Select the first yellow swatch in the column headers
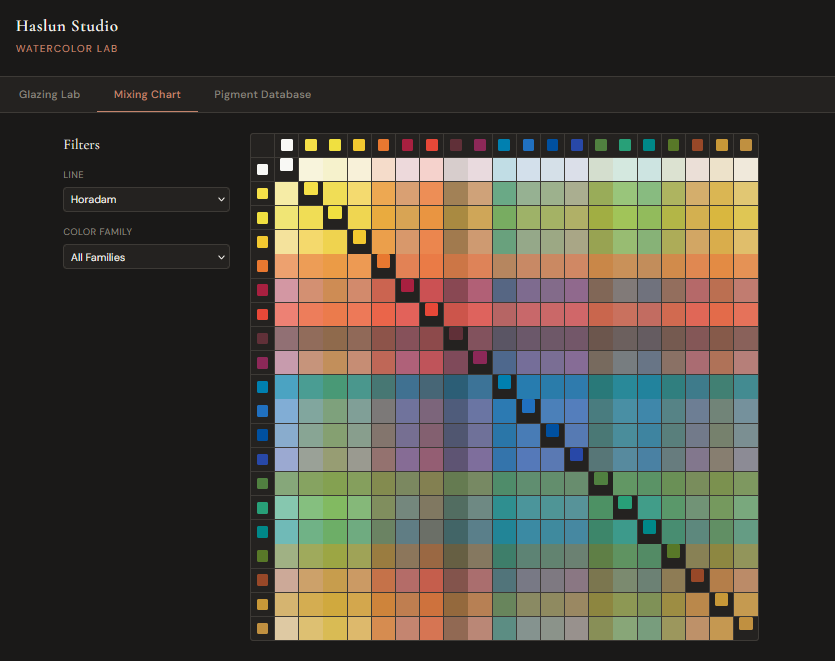Viewport: 835px width, 661px height. point(311,145)
